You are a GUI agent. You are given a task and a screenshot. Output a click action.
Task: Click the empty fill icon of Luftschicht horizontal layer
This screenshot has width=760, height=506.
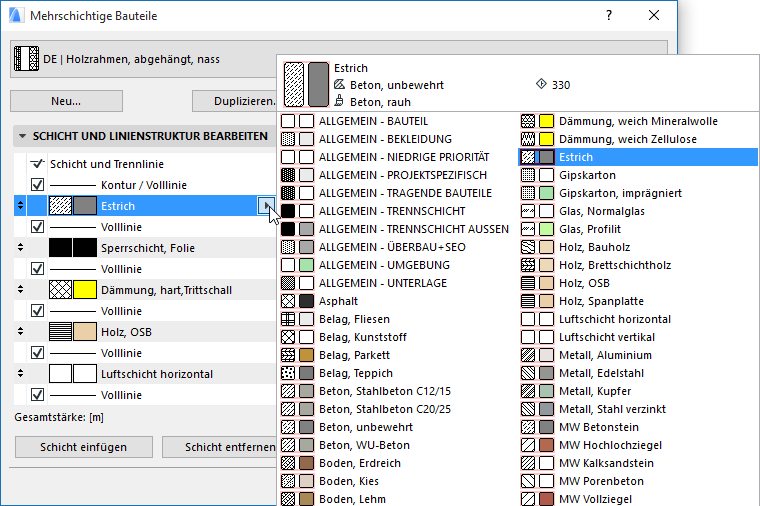61,374
